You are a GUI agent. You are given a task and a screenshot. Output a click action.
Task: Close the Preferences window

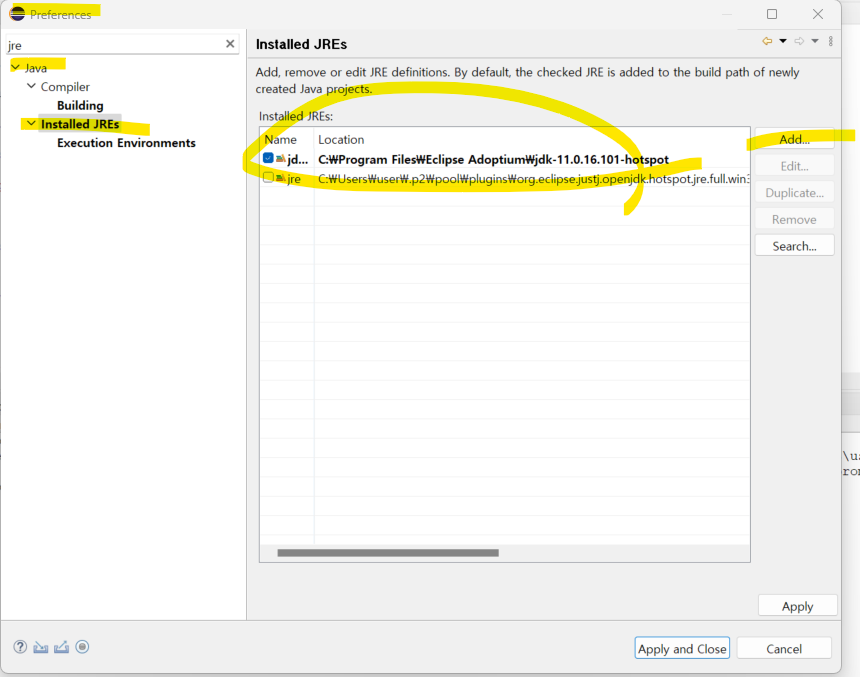pyautogui.click(x=818, y=14)
